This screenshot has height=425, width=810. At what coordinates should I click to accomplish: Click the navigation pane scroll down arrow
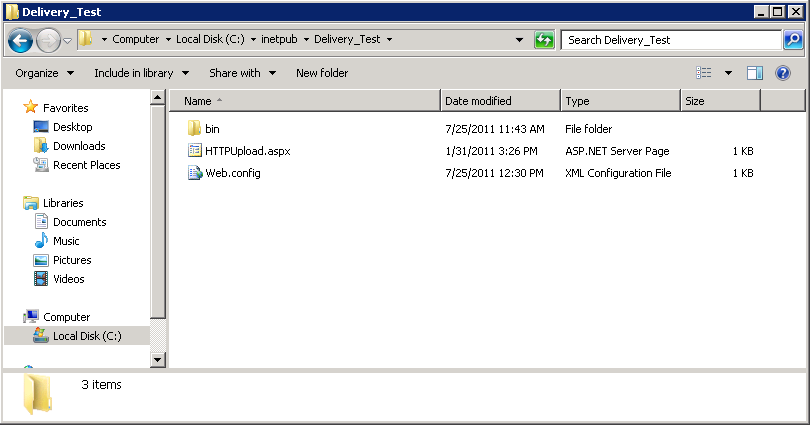pos(157,359)
